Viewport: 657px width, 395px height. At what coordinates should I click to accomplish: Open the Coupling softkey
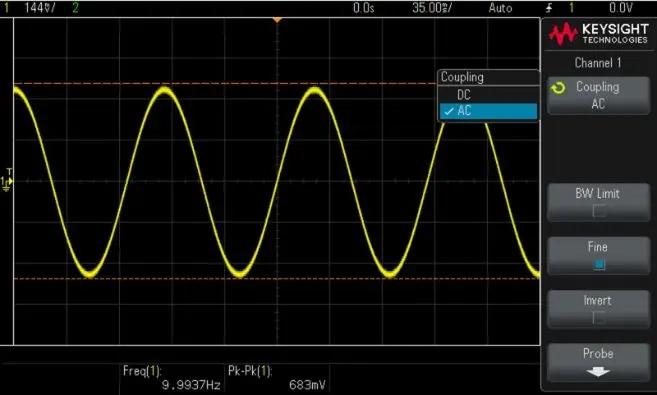pos(598,95)
